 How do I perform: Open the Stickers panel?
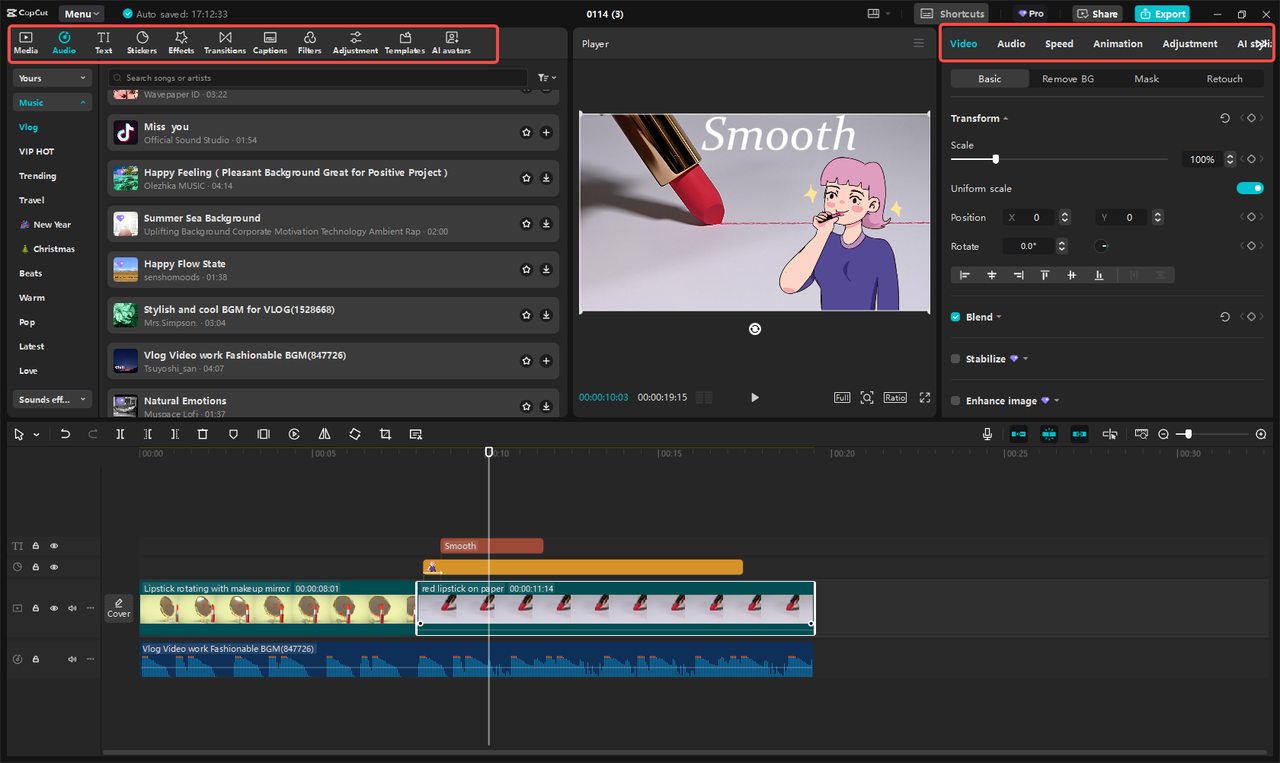142,42
